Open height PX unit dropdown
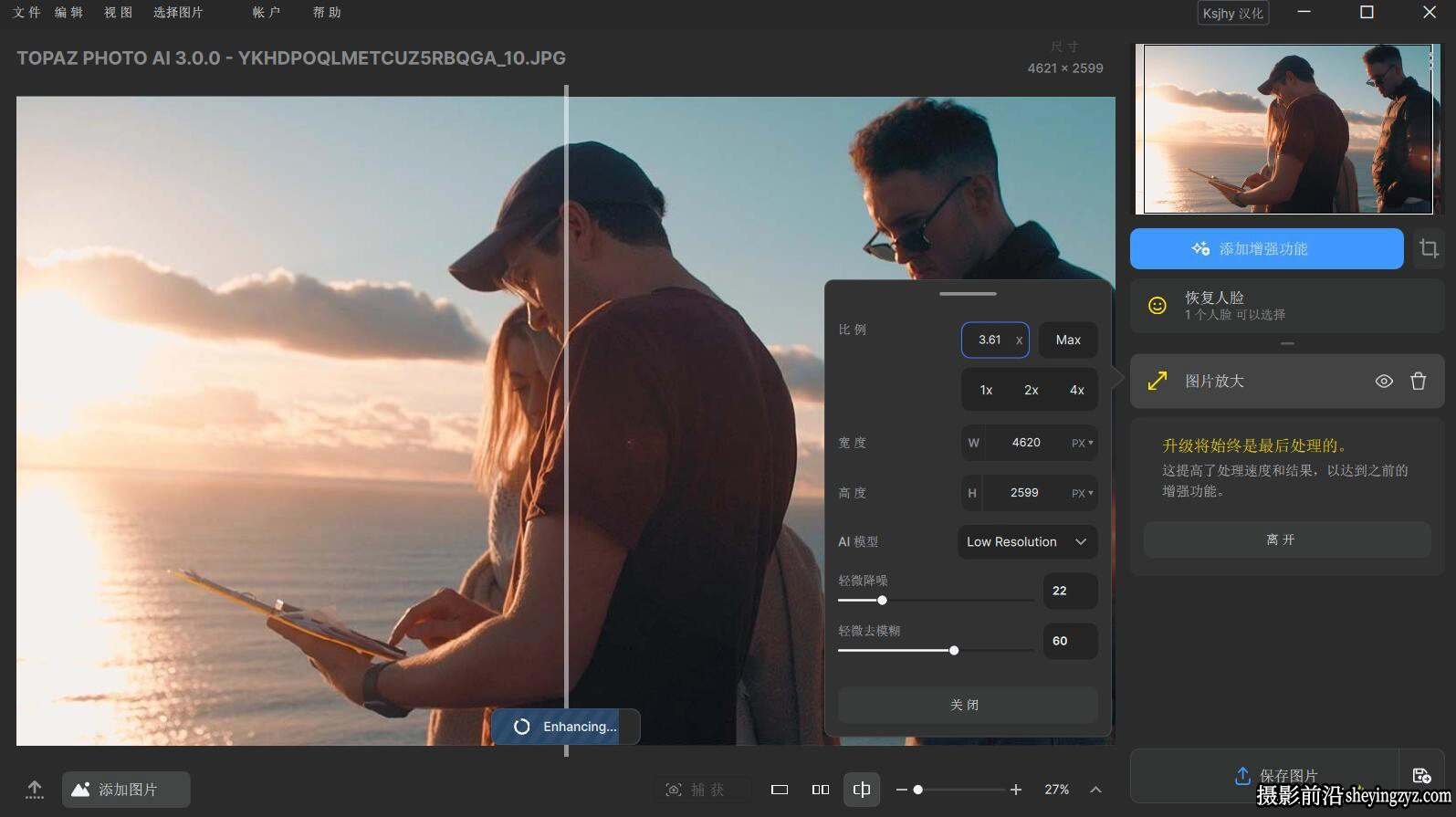 (x=1083, y=493)
